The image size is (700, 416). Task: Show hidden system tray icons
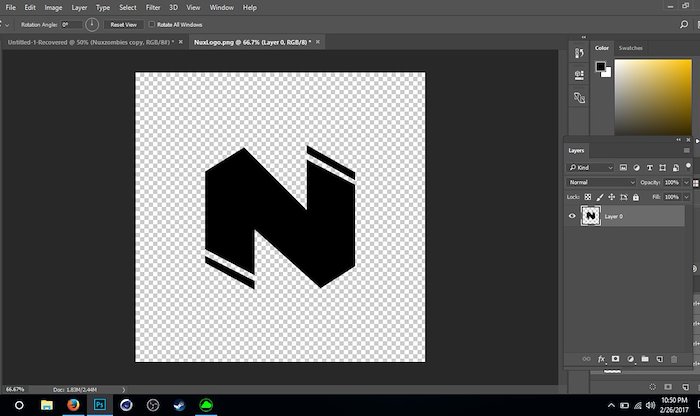point(611,405)
